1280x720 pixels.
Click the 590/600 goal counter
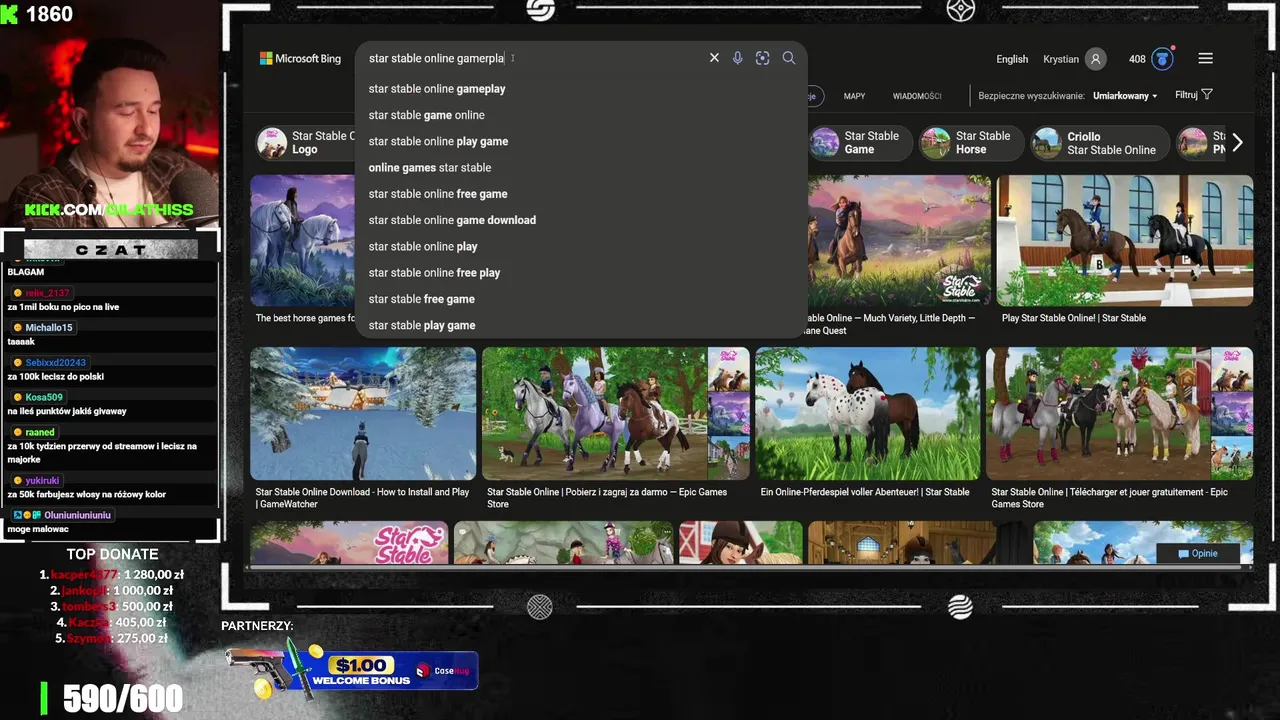(123, 699)
